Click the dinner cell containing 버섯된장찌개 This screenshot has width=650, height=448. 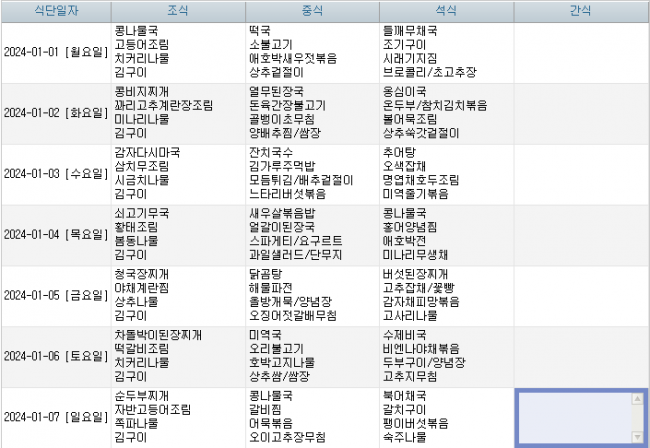[x=445, y=295]
